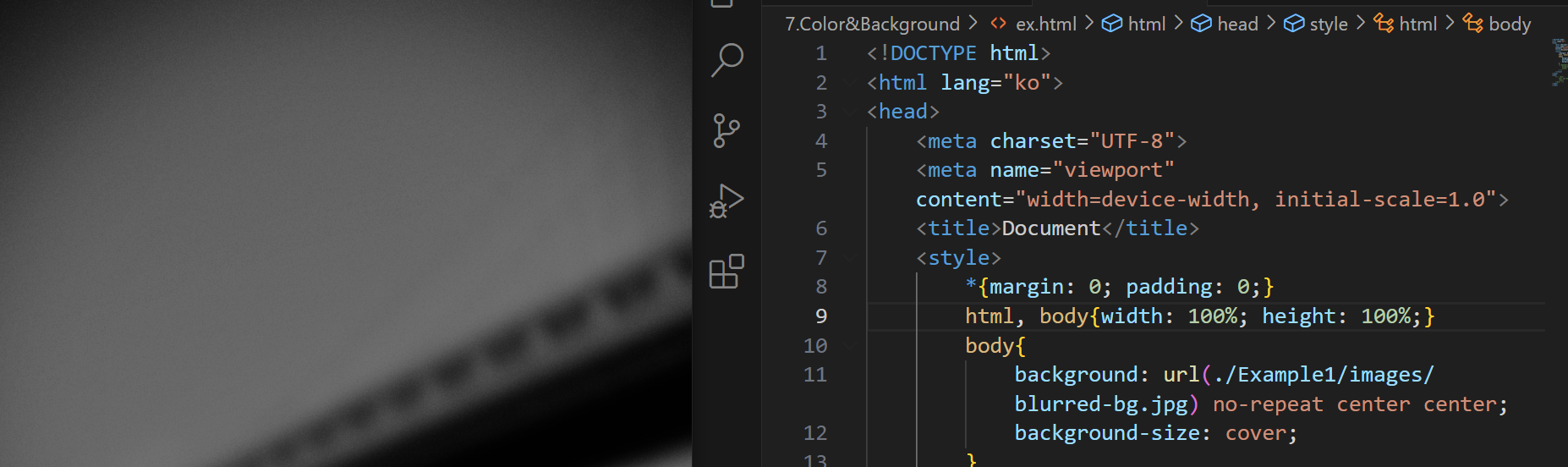Screen dimensions: 1568x467
Task: Click the cover value on line 12
Action: click(x=1255, y=433)
